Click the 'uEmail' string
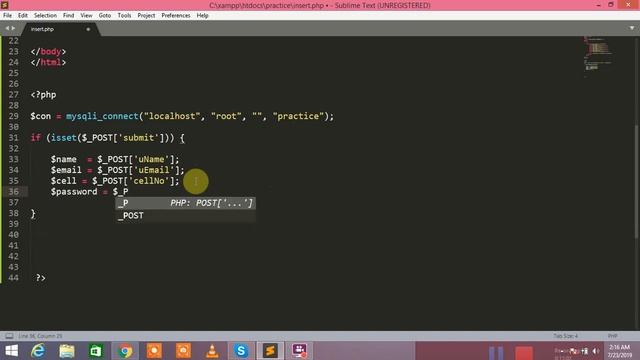640x360 pixels. coord(154,170)
